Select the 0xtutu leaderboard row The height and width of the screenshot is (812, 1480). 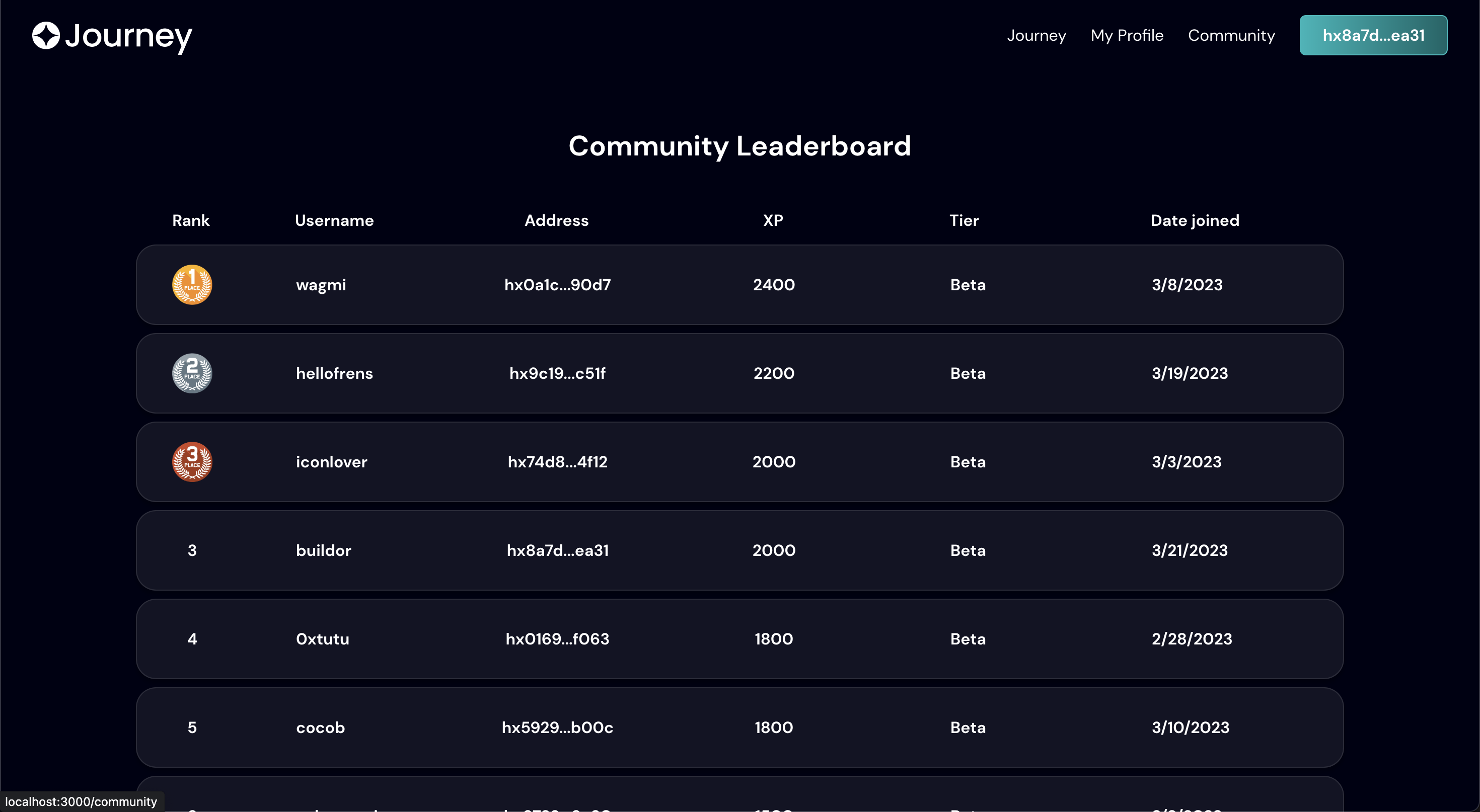739,638
